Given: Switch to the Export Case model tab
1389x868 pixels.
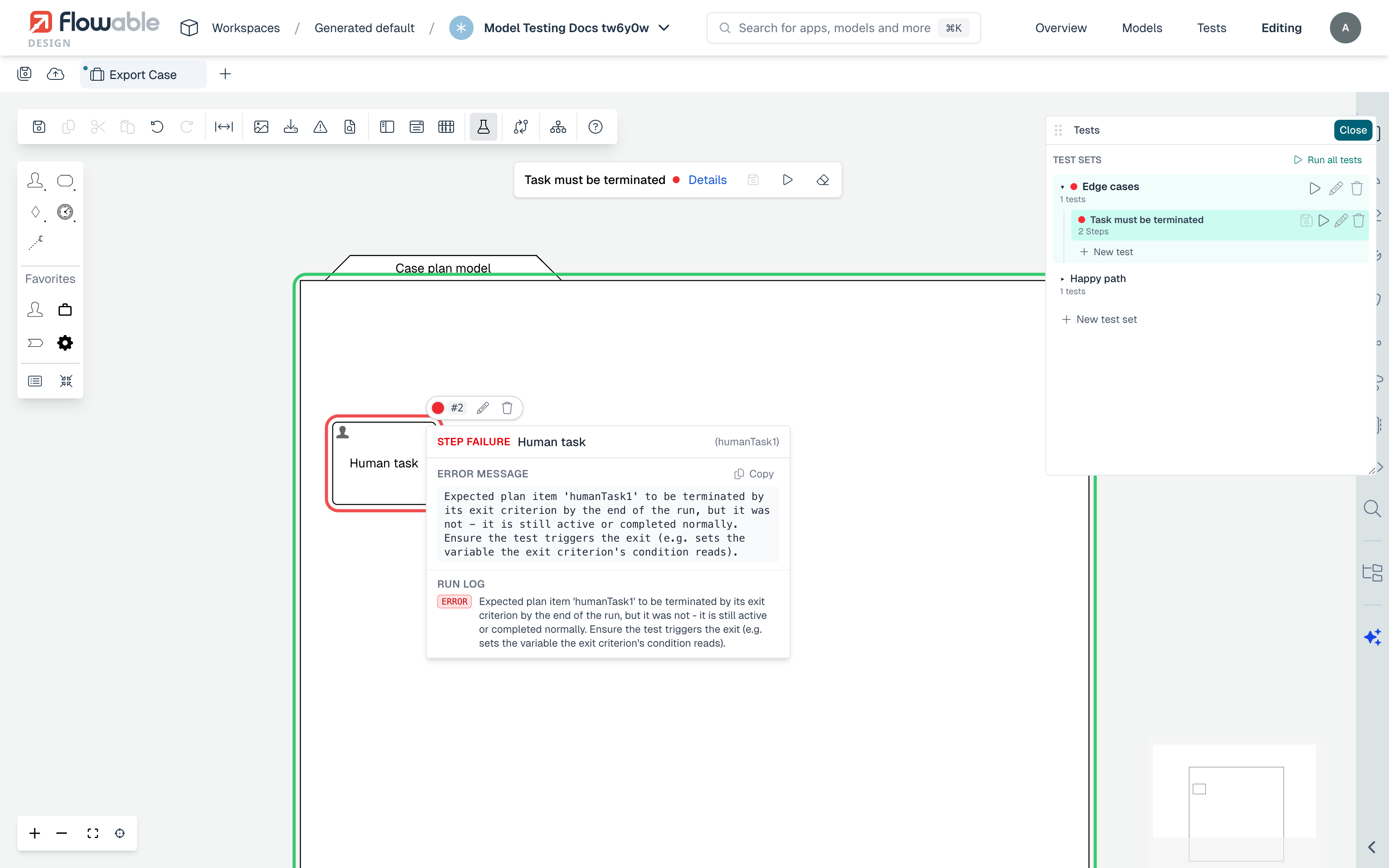Looking at the screenshot, I should point(143,75).
